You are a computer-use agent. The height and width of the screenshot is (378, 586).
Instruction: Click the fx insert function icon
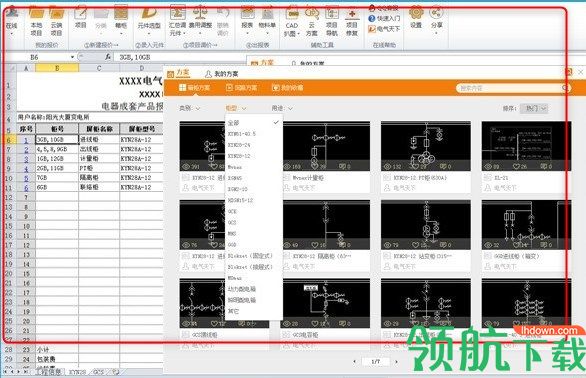pyautogui.click(x=108, y=57)
